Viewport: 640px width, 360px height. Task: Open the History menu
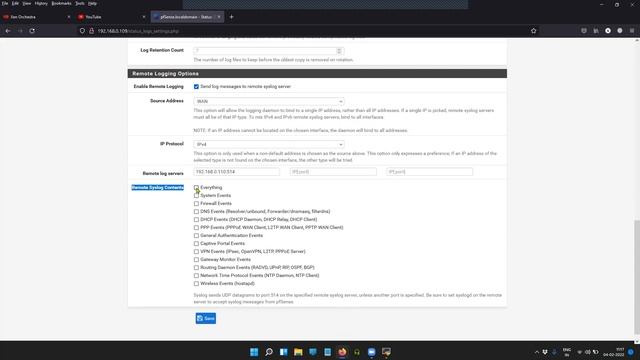(41, 3)
